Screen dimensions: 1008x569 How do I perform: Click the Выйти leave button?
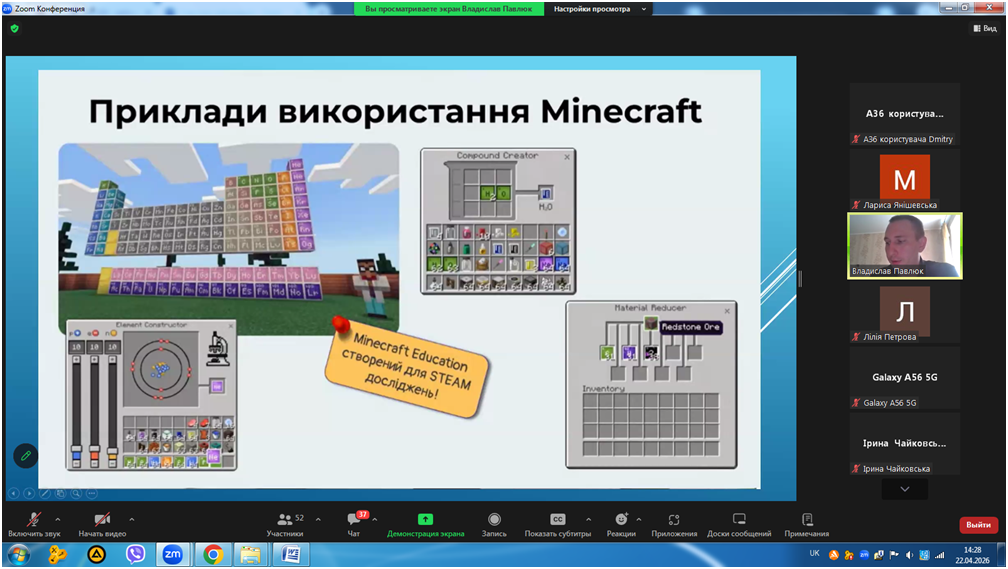click(978, 525)
